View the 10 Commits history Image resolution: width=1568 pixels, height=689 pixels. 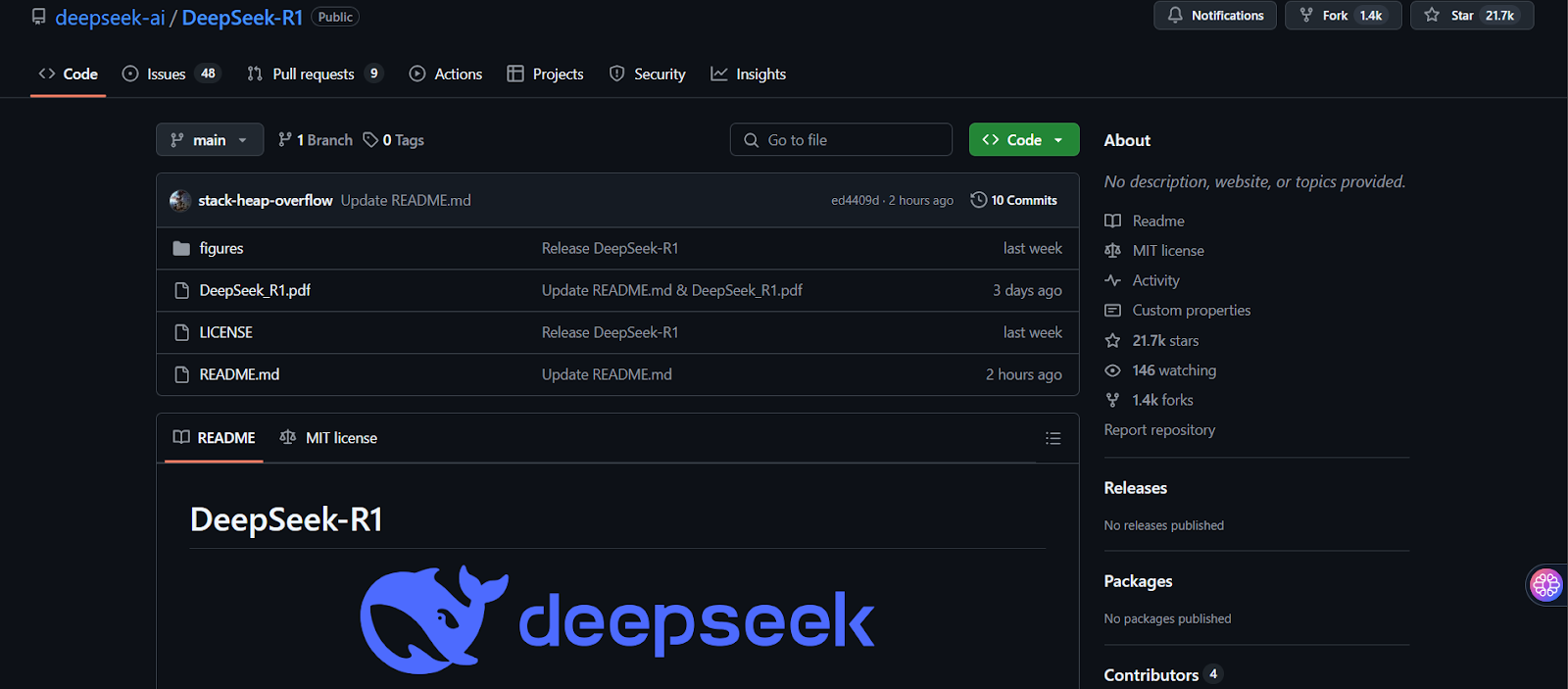1014,201
